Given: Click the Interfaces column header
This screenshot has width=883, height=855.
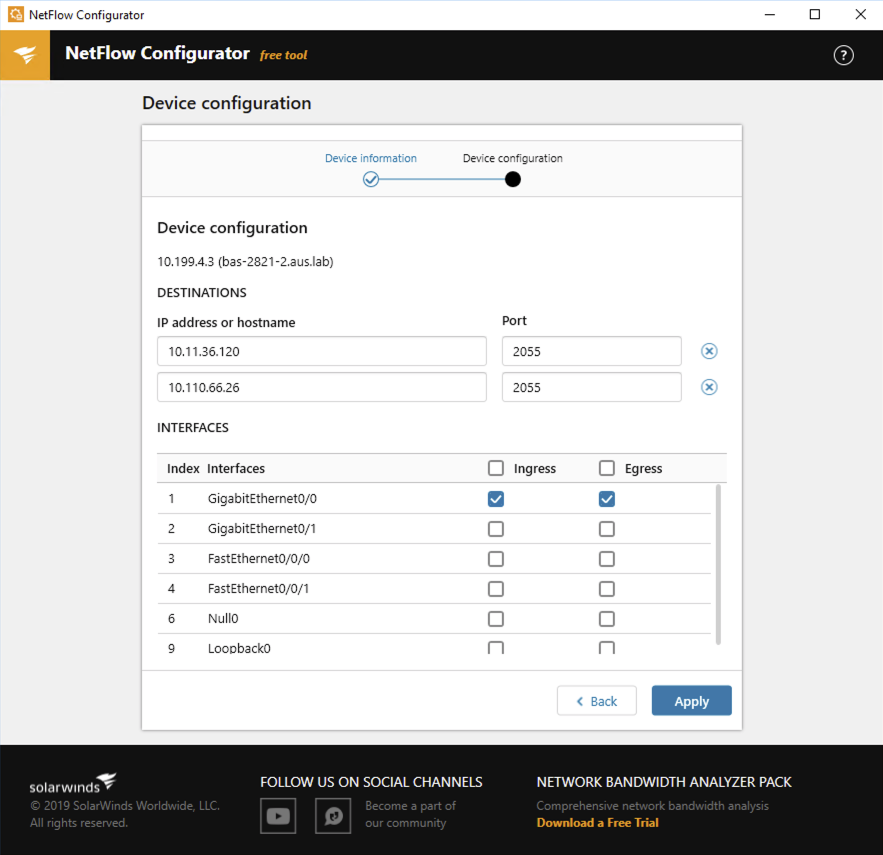Looking at the screenshot, I should click(x=236, y=469).
